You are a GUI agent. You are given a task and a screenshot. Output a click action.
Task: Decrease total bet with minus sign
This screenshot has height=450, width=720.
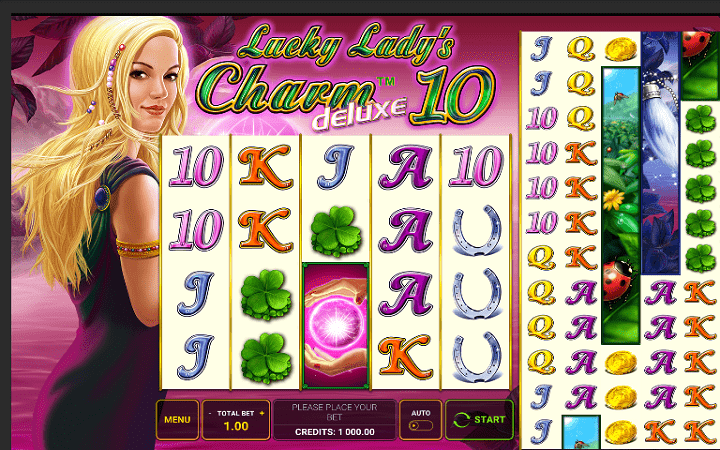pos(210,414)
